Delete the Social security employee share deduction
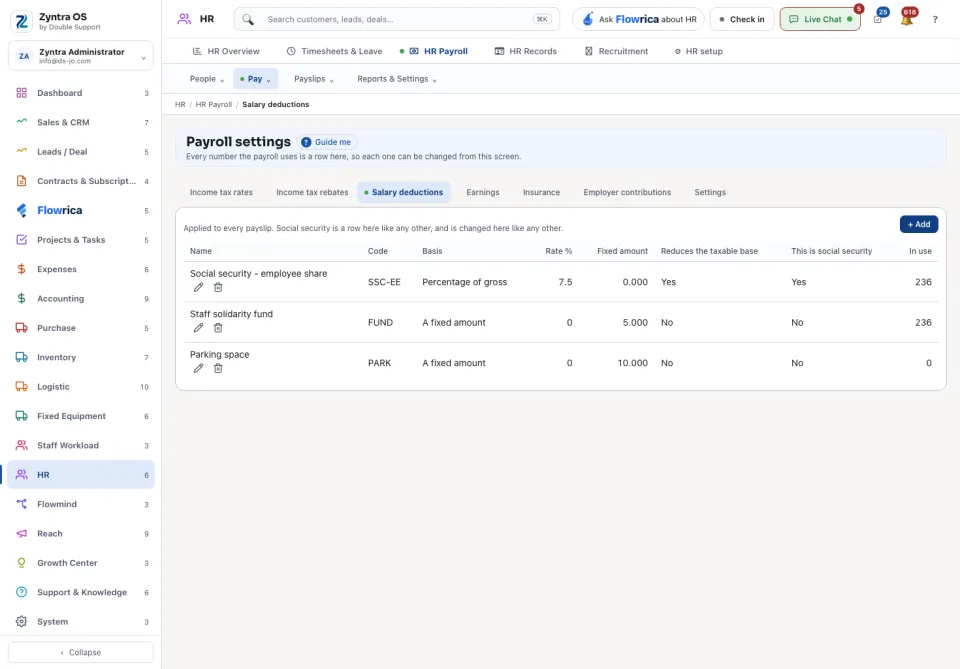The width and height of the screenshot is (960, 669). [218, 287]
